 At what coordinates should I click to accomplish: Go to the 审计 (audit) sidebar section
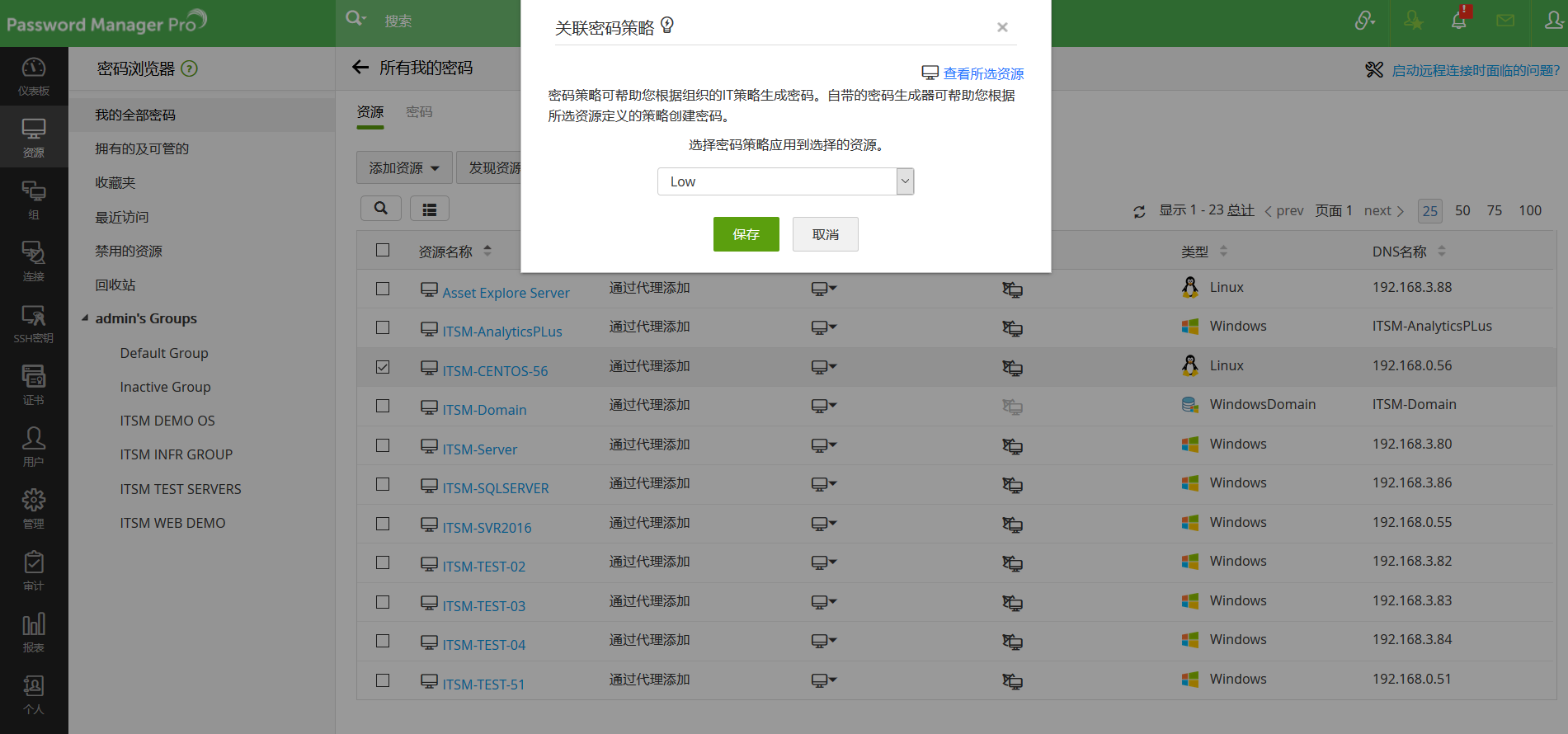tap(33, 570)
